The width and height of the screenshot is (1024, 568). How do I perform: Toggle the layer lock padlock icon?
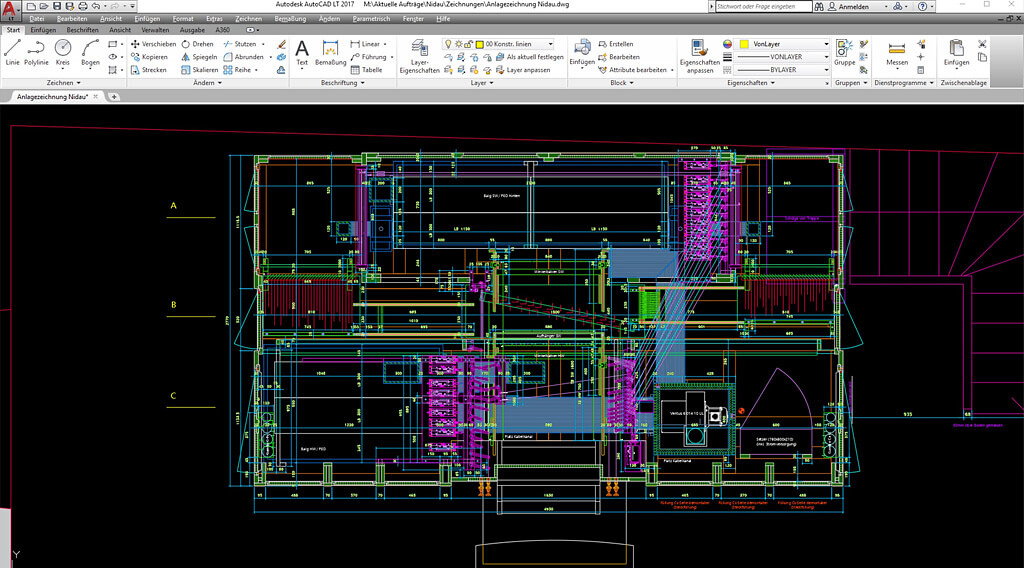click(468, 45)
